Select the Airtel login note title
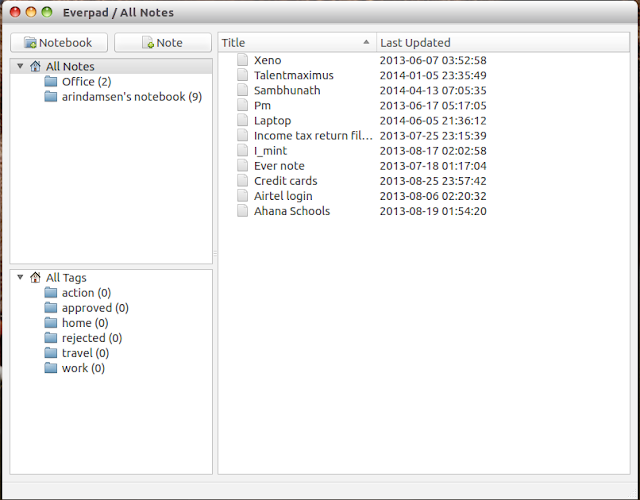Image resolution: width=640 pixels, height=500 pixels. [283, 196]
